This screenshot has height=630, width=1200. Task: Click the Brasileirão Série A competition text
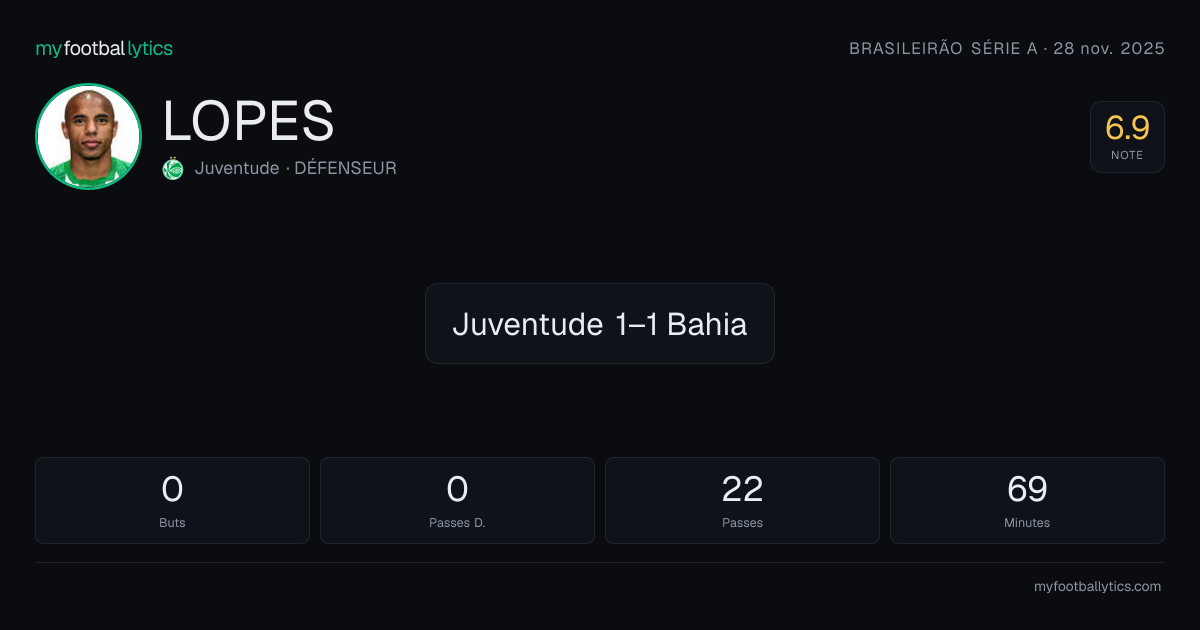pos(943,49)
